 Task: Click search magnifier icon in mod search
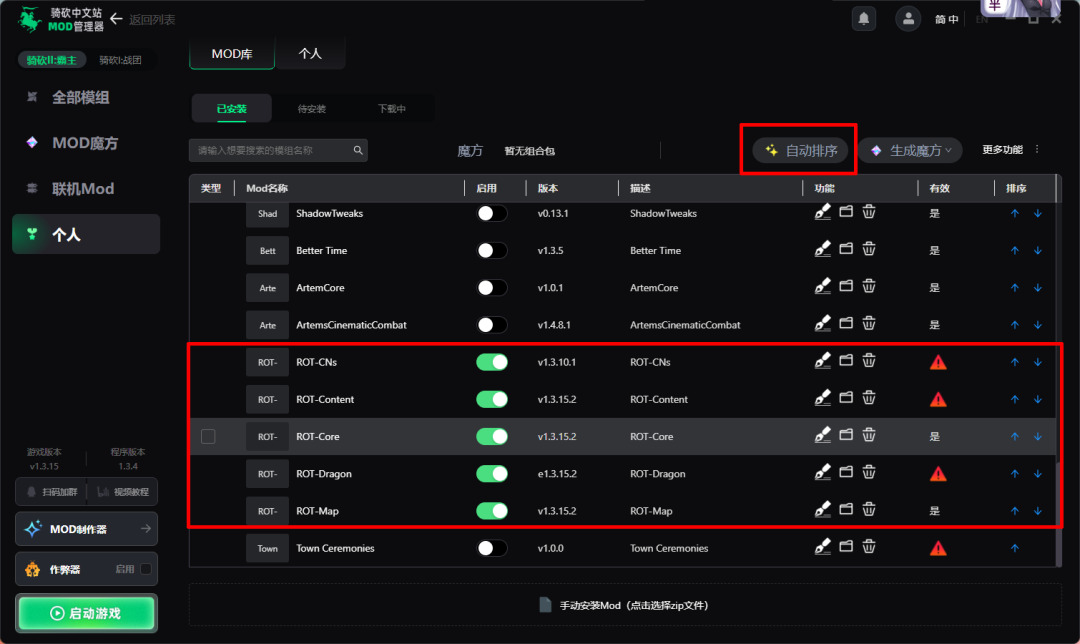pos(358,151)
